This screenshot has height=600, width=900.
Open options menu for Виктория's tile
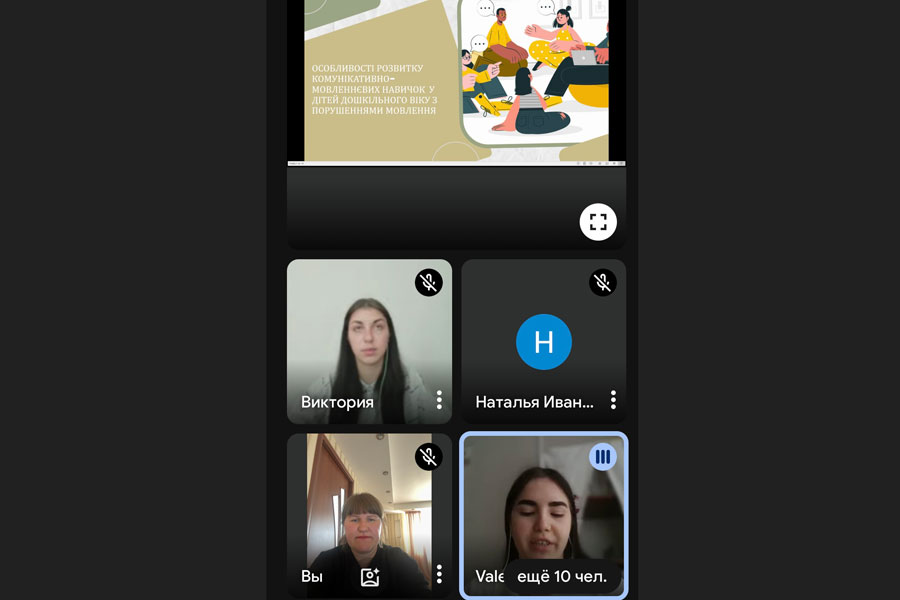coord(439,400)
